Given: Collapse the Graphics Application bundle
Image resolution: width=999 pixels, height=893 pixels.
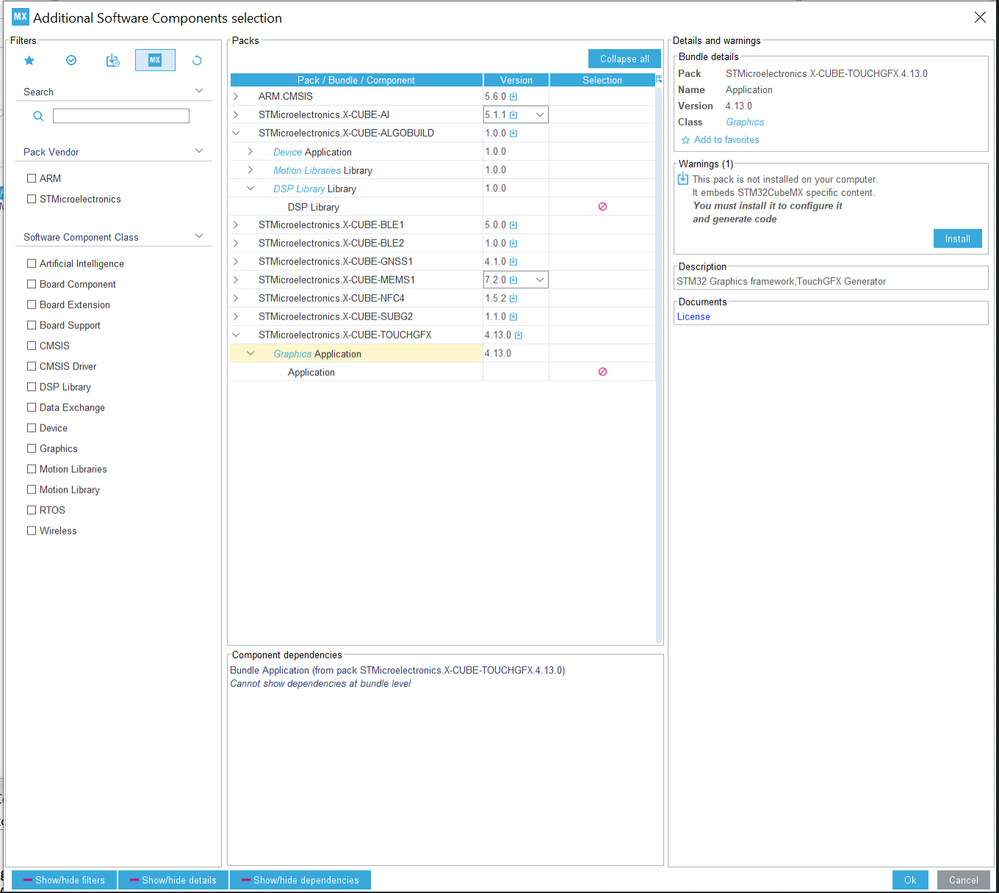Looking at the screenshot, I should click(x=250, y=354).
